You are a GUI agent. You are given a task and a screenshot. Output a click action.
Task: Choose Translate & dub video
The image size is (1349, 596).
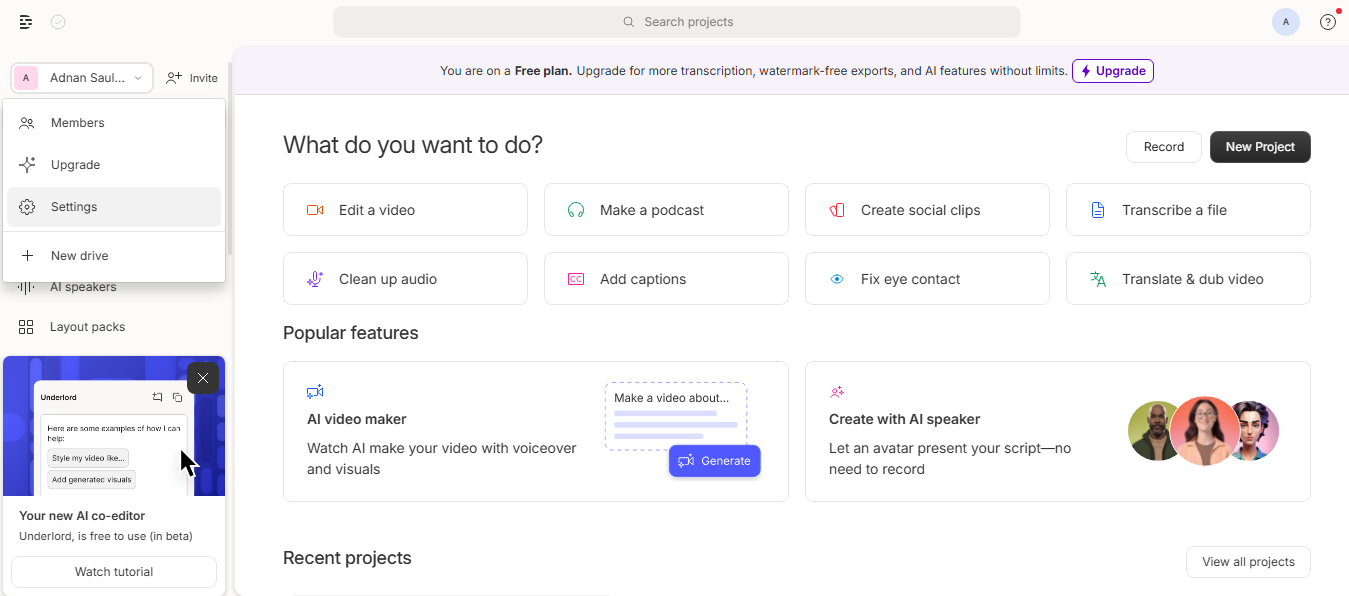click(x=1187, y=279)
